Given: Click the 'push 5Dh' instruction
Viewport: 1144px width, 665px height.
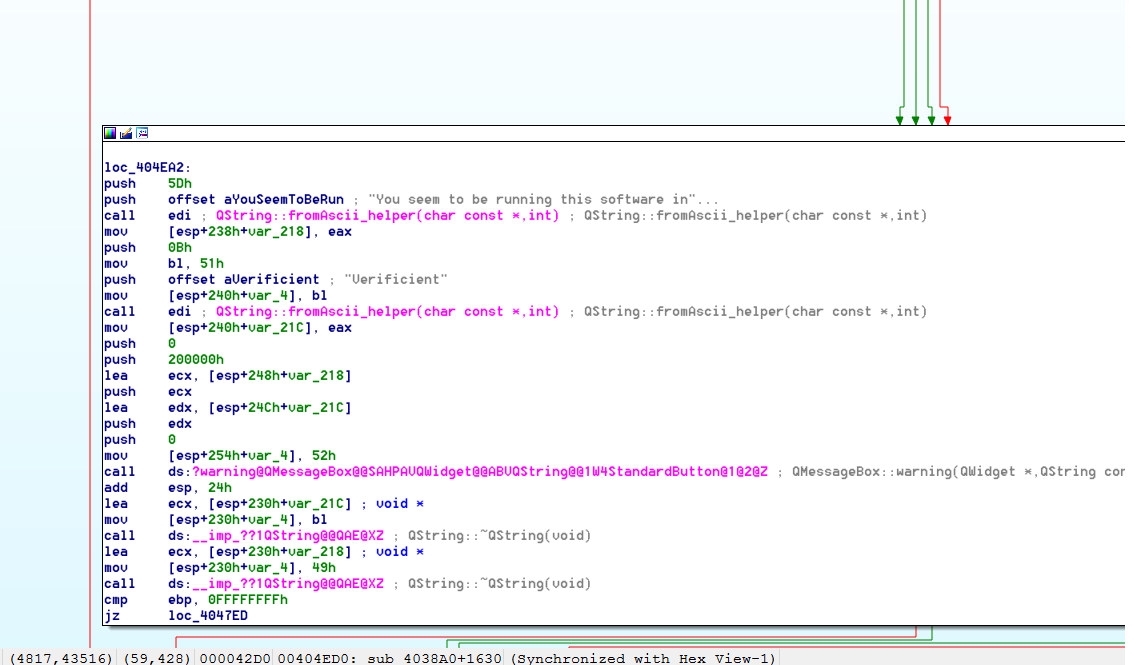Looking at the screenshot, I should click(x=148, y=184).
